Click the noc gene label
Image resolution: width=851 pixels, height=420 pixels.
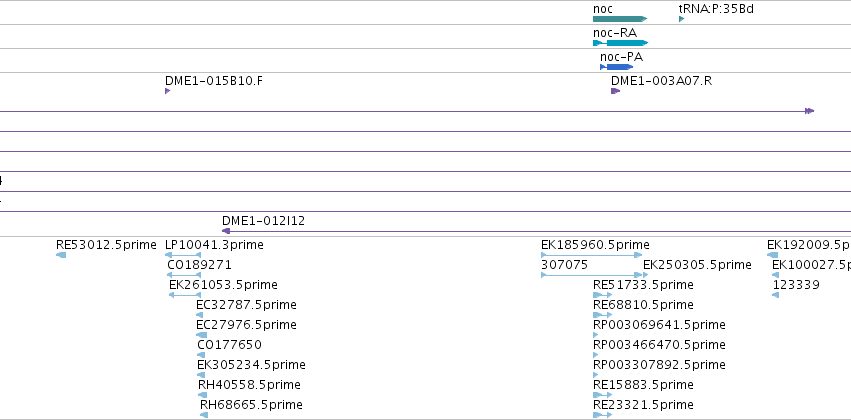point(602,9)
